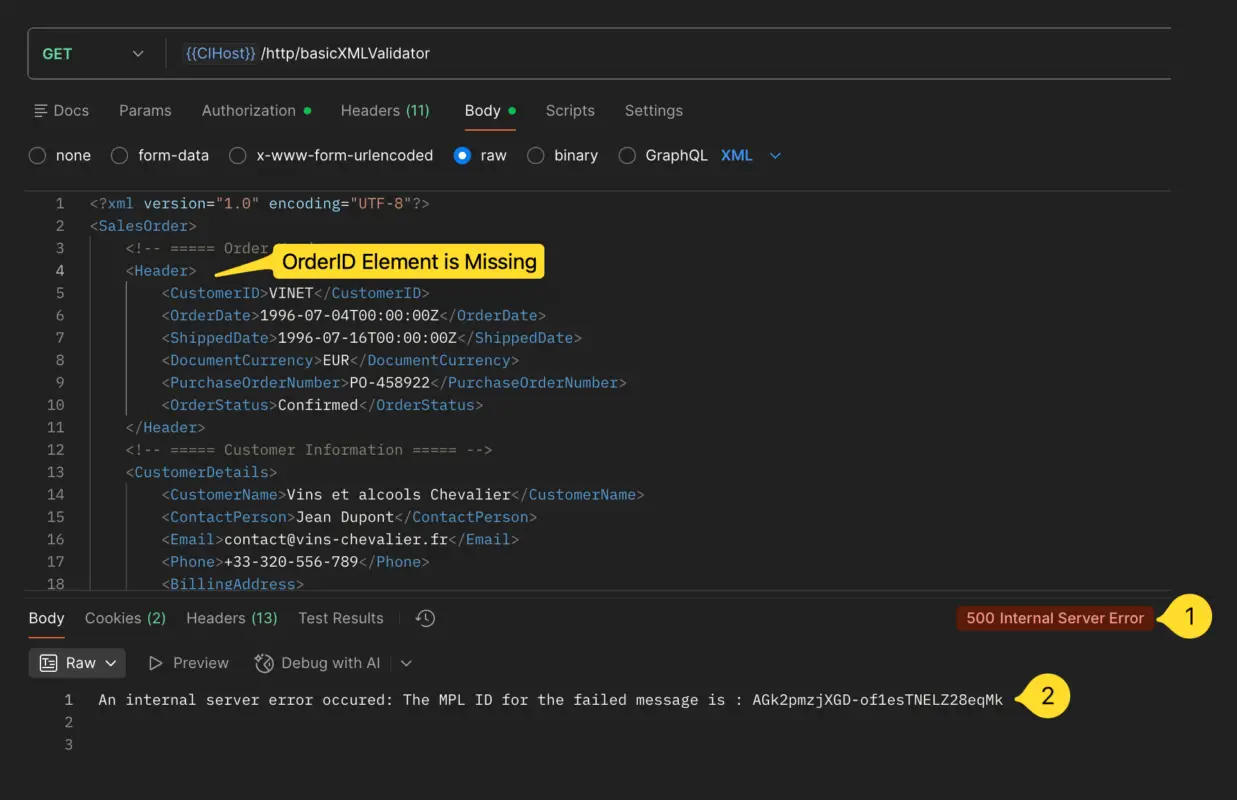Click the Debug with AI icon
The image size is (1237, 800).
coord(264,663)
